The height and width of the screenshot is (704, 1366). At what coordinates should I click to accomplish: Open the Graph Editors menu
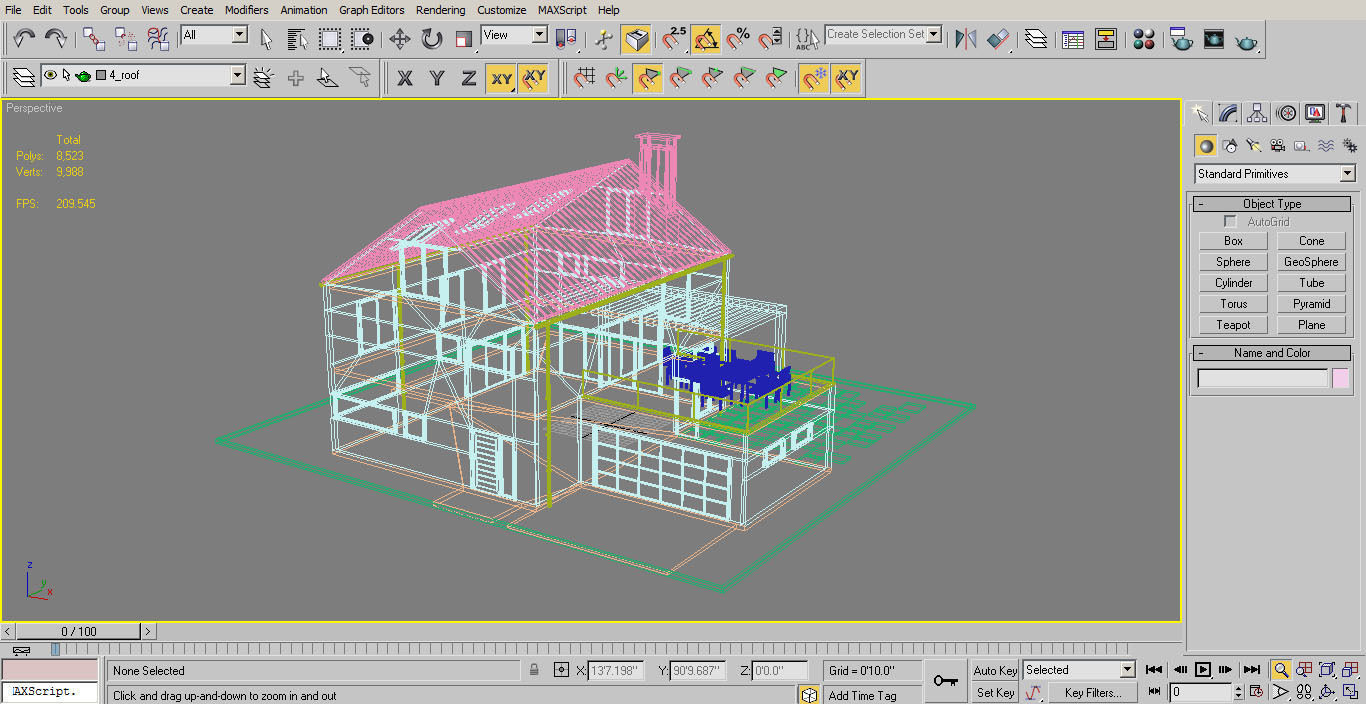(371, 10)
